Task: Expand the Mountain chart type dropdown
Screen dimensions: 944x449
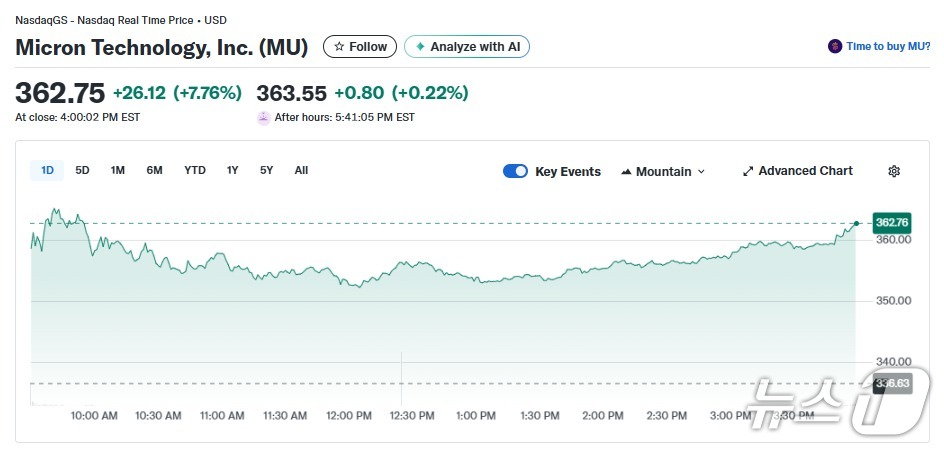Action: click(701, 172)
